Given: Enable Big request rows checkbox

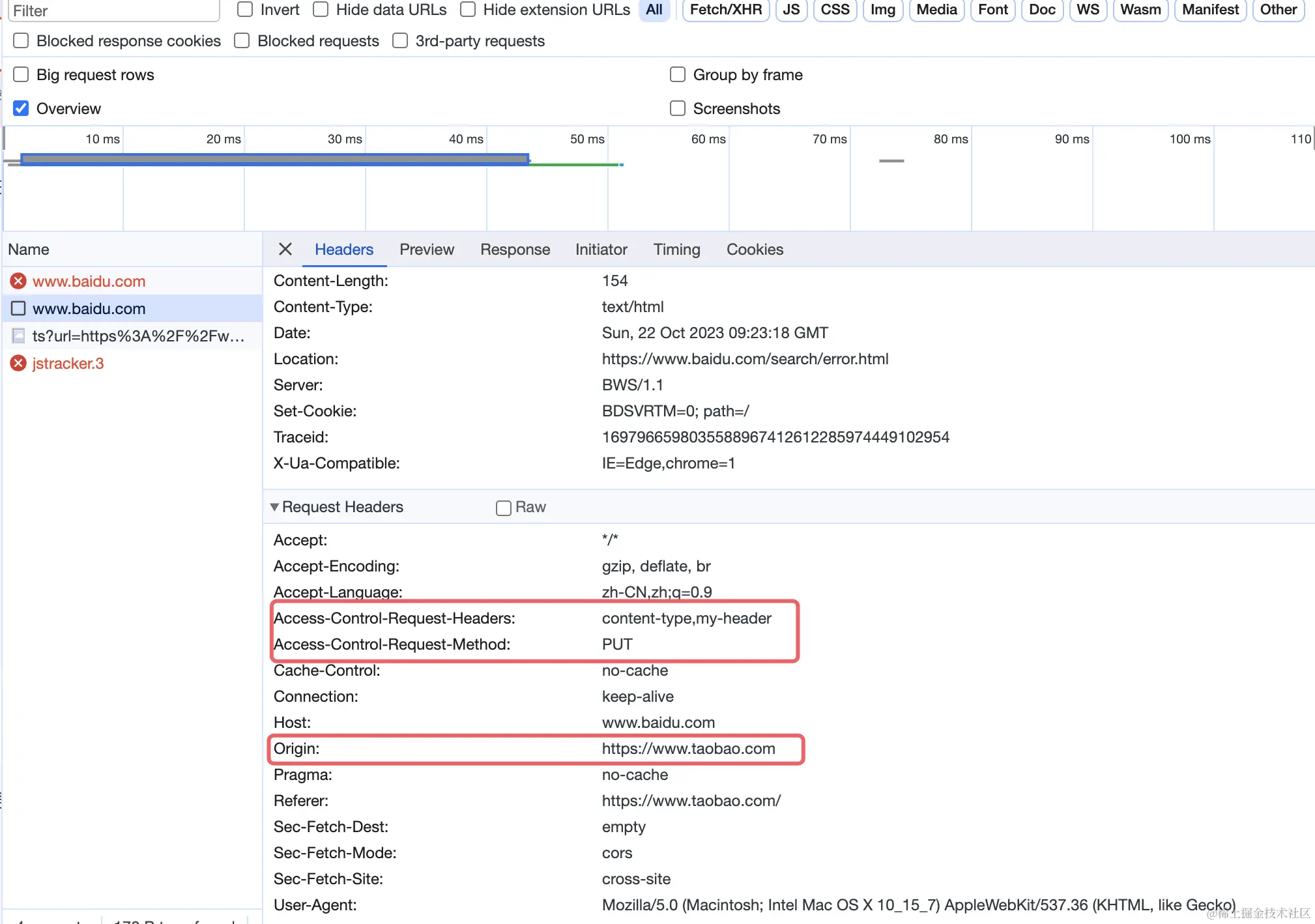Looking at the screenshot, I should click(x=21, y=75).
